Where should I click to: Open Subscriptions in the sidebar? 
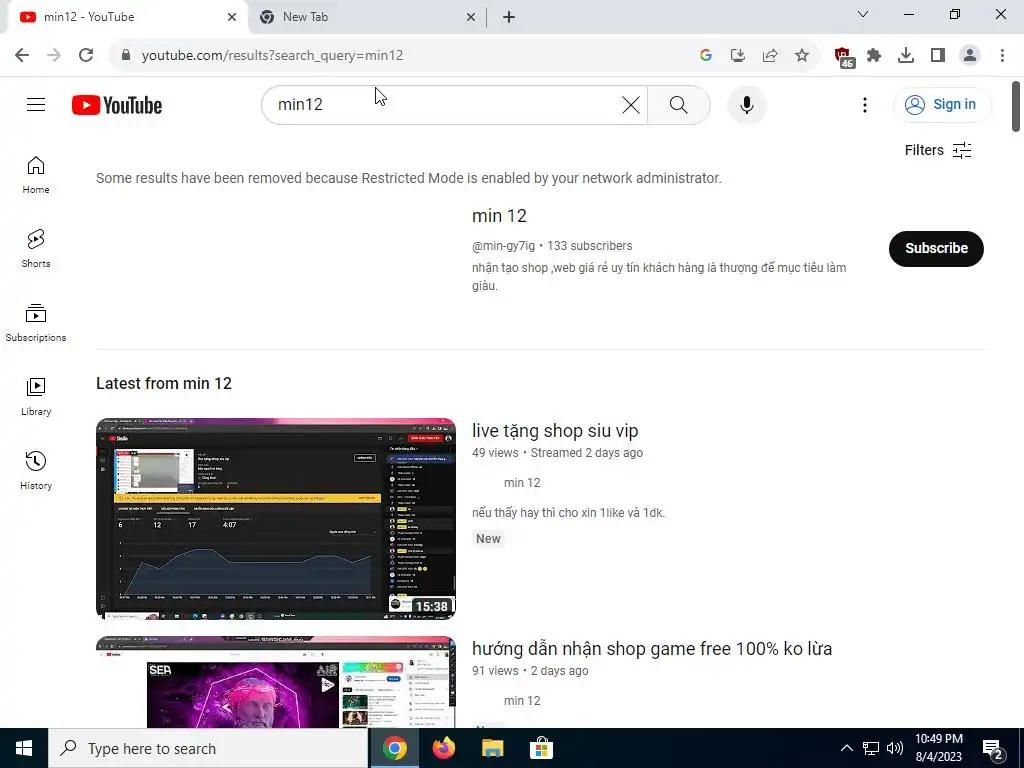(36, 323)
